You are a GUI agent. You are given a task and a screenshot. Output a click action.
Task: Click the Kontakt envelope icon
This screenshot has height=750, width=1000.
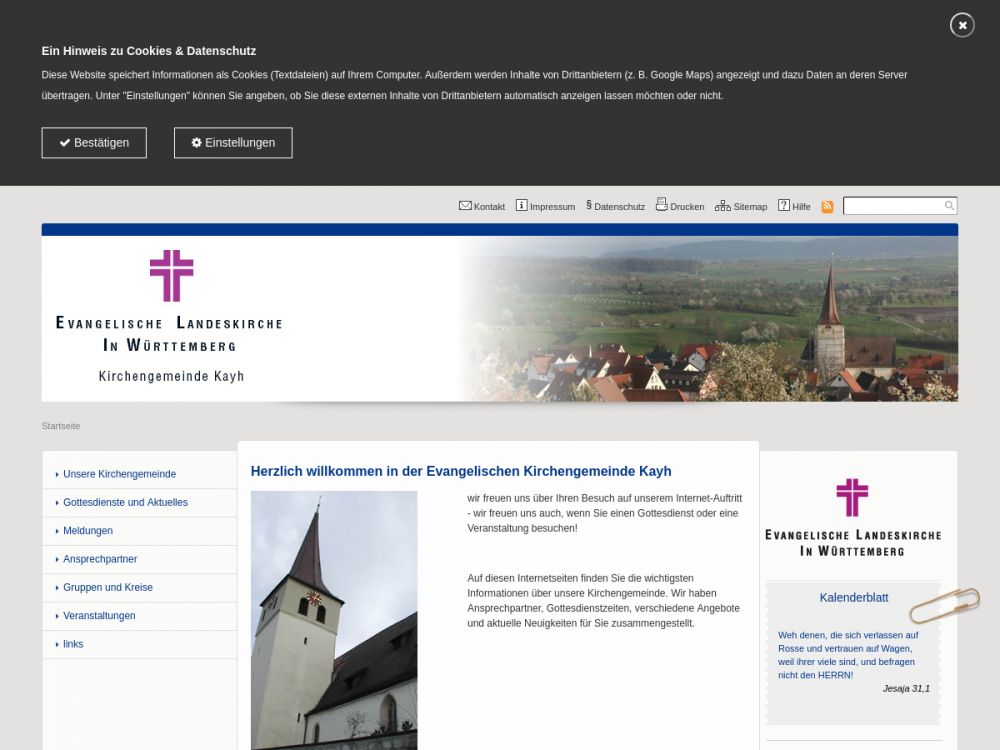[465, 206]
